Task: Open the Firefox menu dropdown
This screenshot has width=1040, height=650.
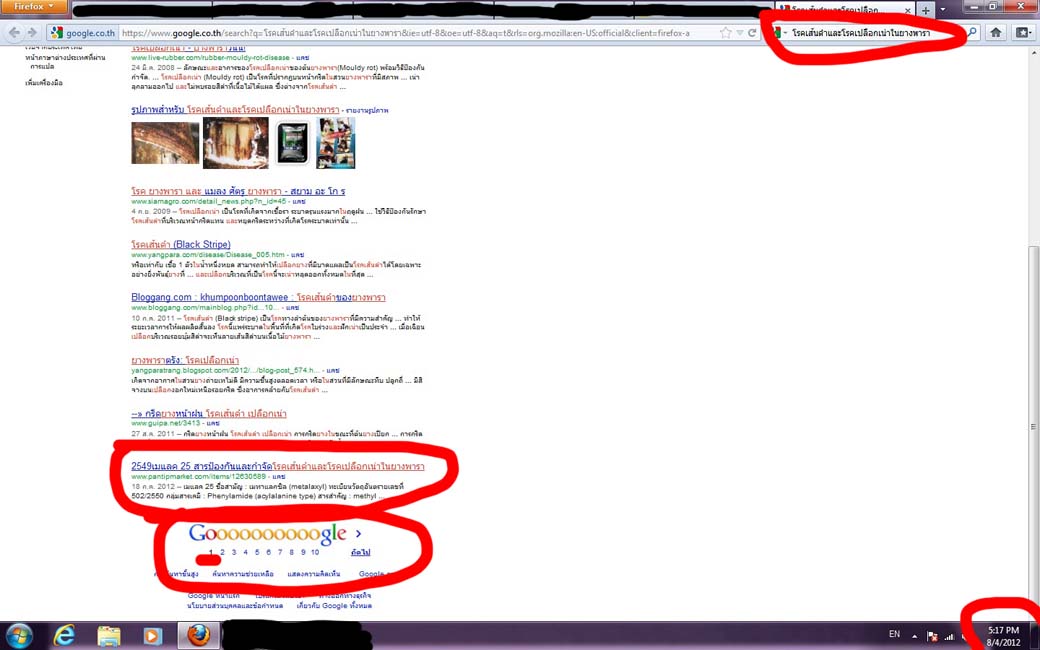Action: coord(36,7)
